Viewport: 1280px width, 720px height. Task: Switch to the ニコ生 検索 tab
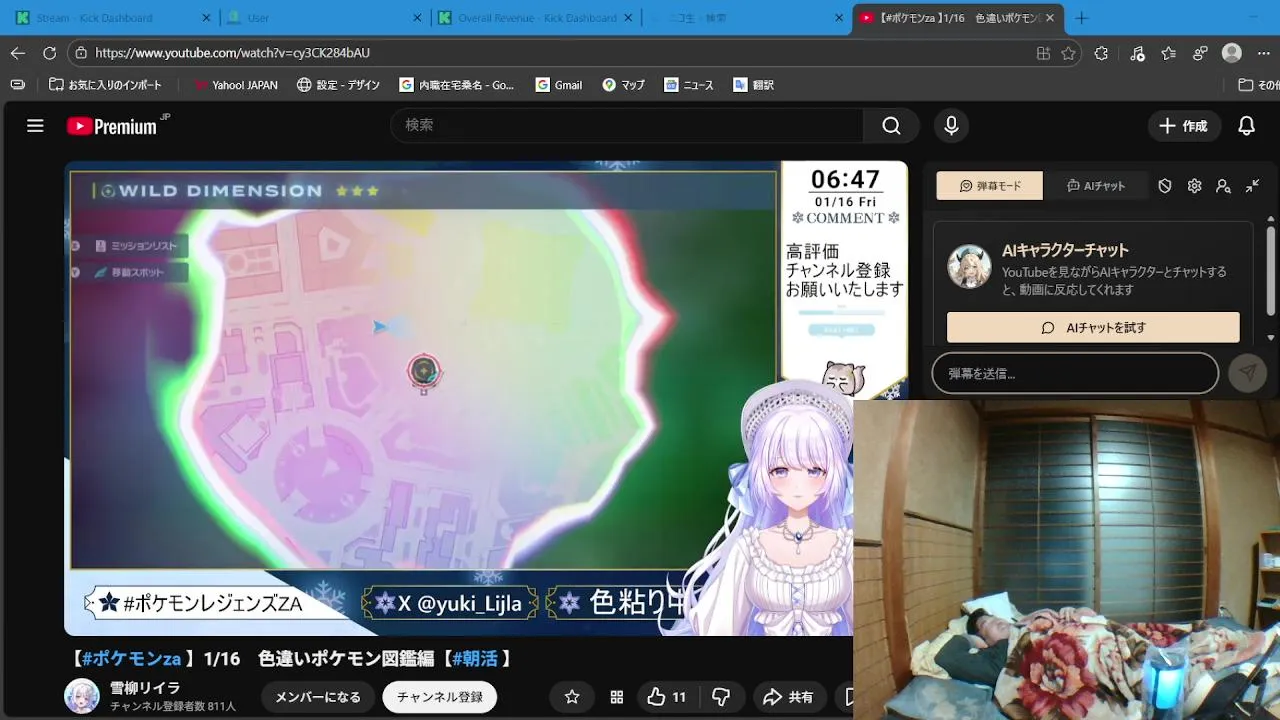click(745, 18)
